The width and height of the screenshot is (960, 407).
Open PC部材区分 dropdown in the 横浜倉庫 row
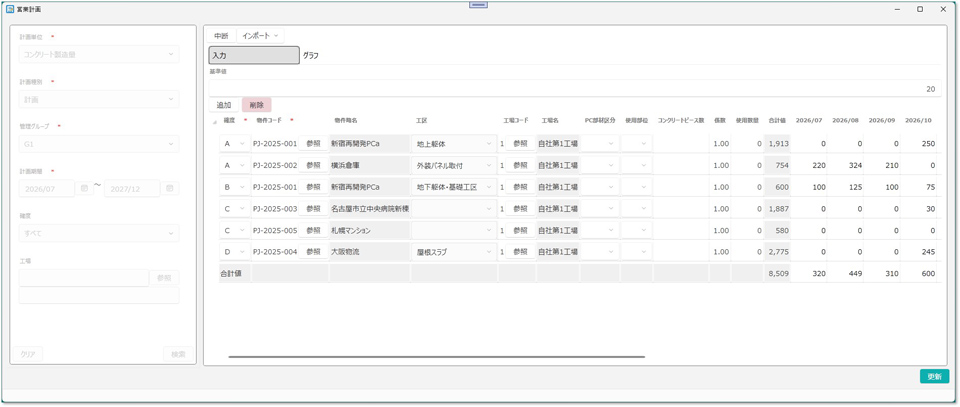(600, 165)
